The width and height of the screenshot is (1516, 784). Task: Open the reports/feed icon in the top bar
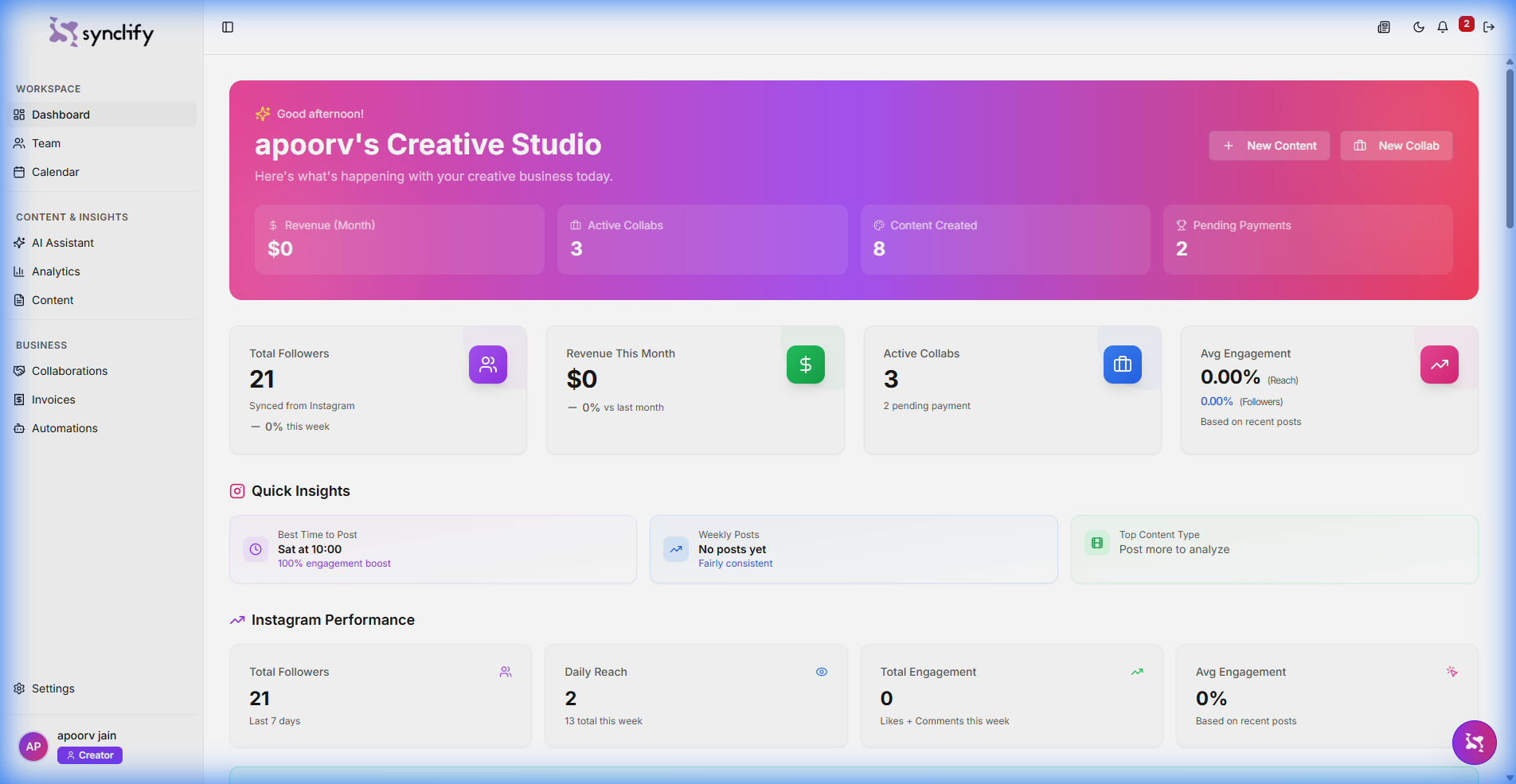click(1383, 26)
